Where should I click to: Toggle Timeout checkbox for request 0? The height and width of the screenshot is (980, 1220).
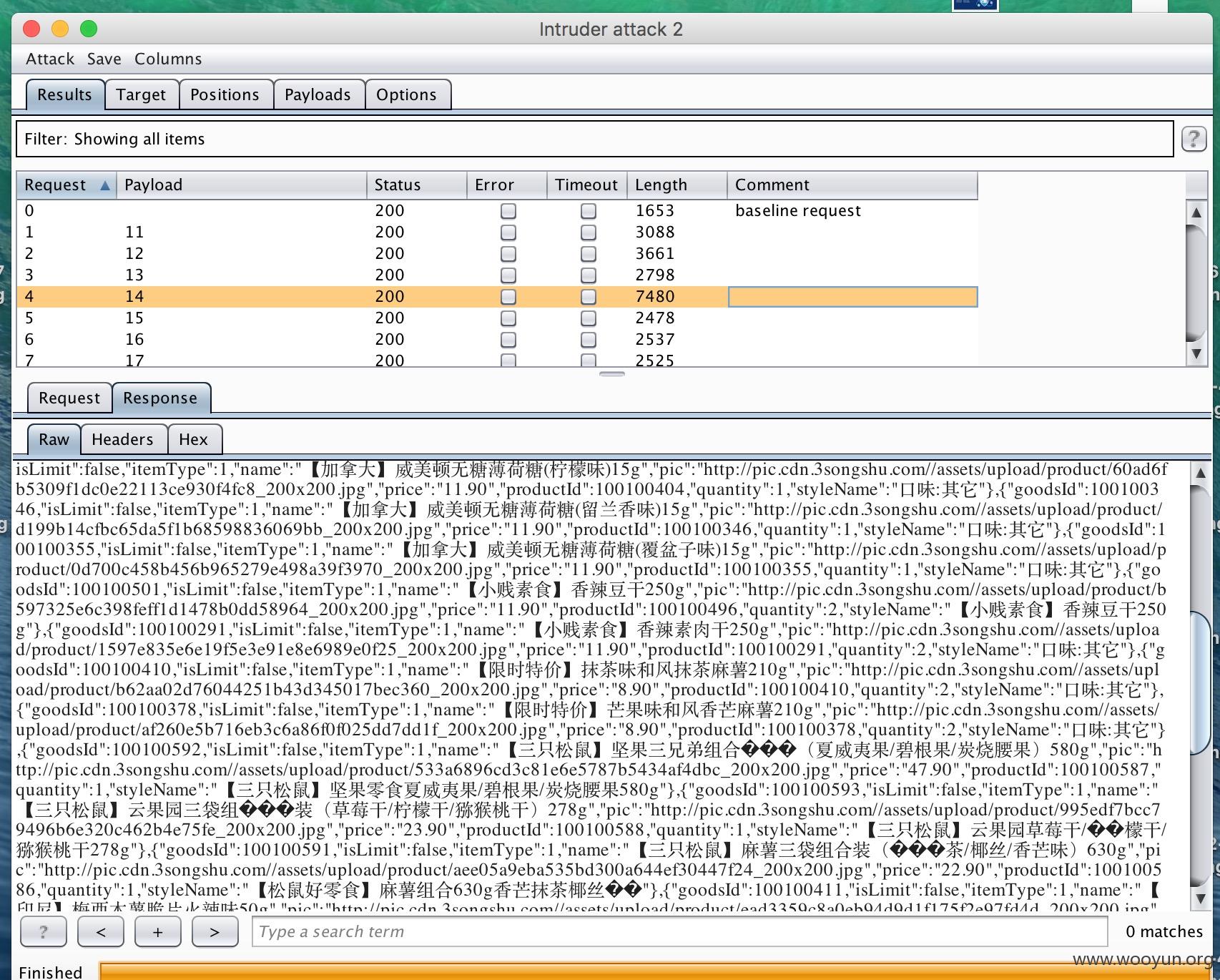pyautogui.click(x=588, y=211)
